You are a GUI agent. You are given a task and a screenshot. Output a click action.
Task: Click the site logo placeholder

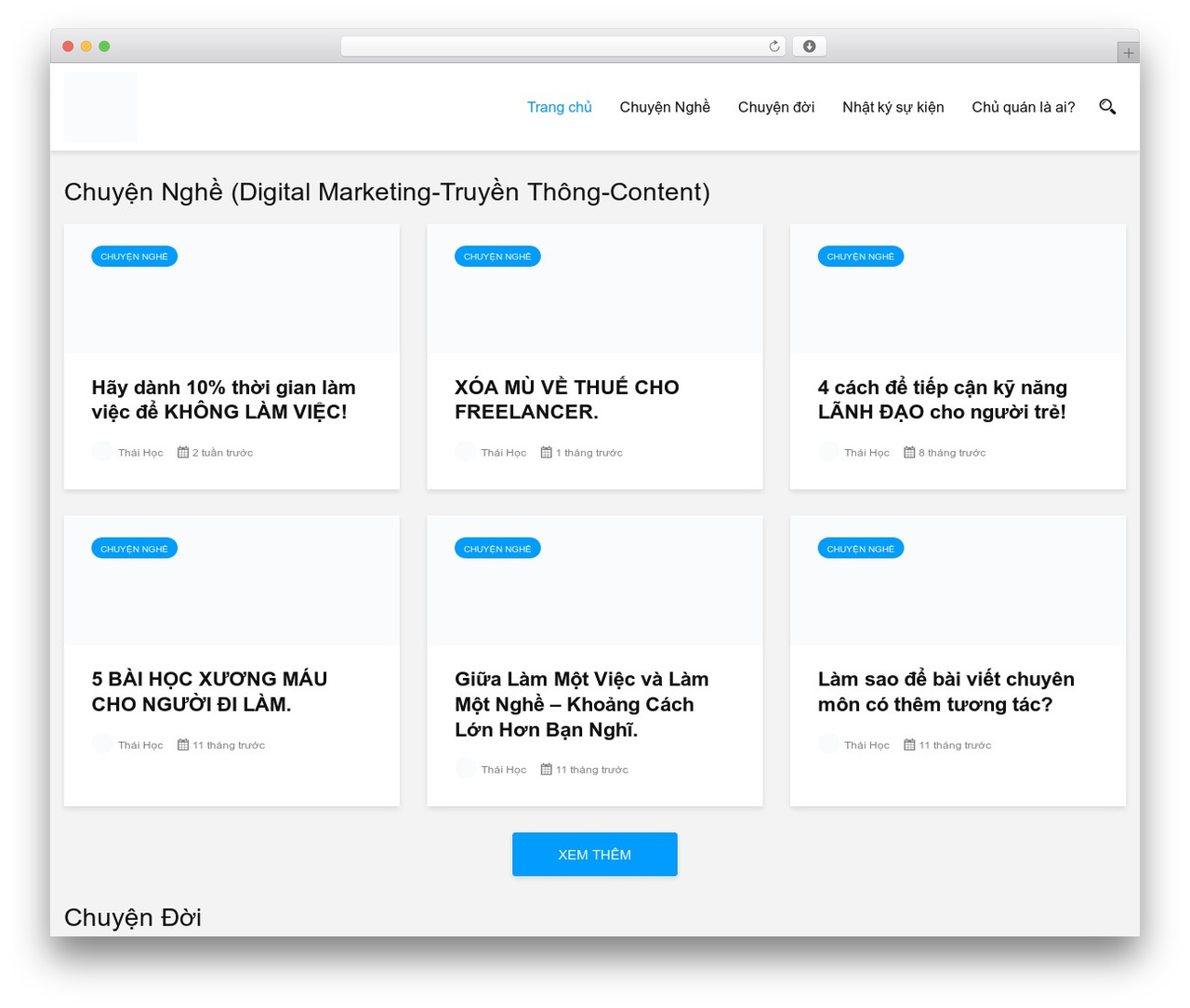click(x=100, y=107)
